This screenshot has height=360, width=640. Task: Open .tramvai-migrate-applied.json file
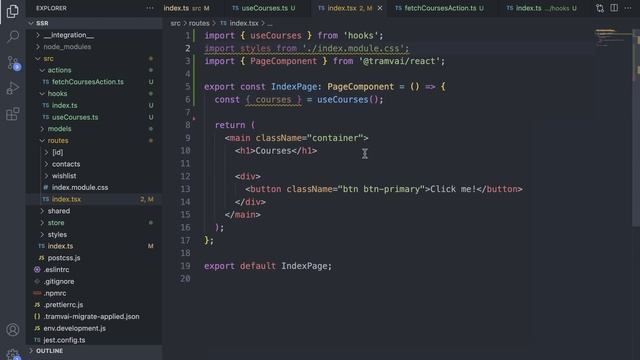click(94, 317)
